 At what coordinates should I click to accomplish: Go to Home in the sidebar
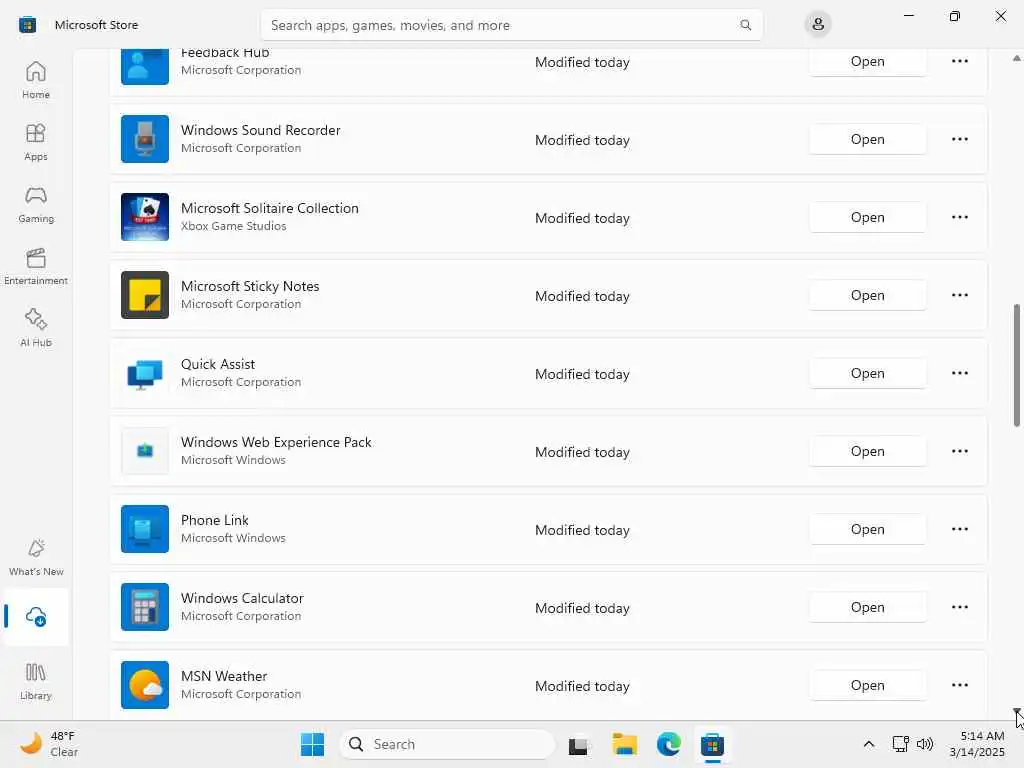36,80
